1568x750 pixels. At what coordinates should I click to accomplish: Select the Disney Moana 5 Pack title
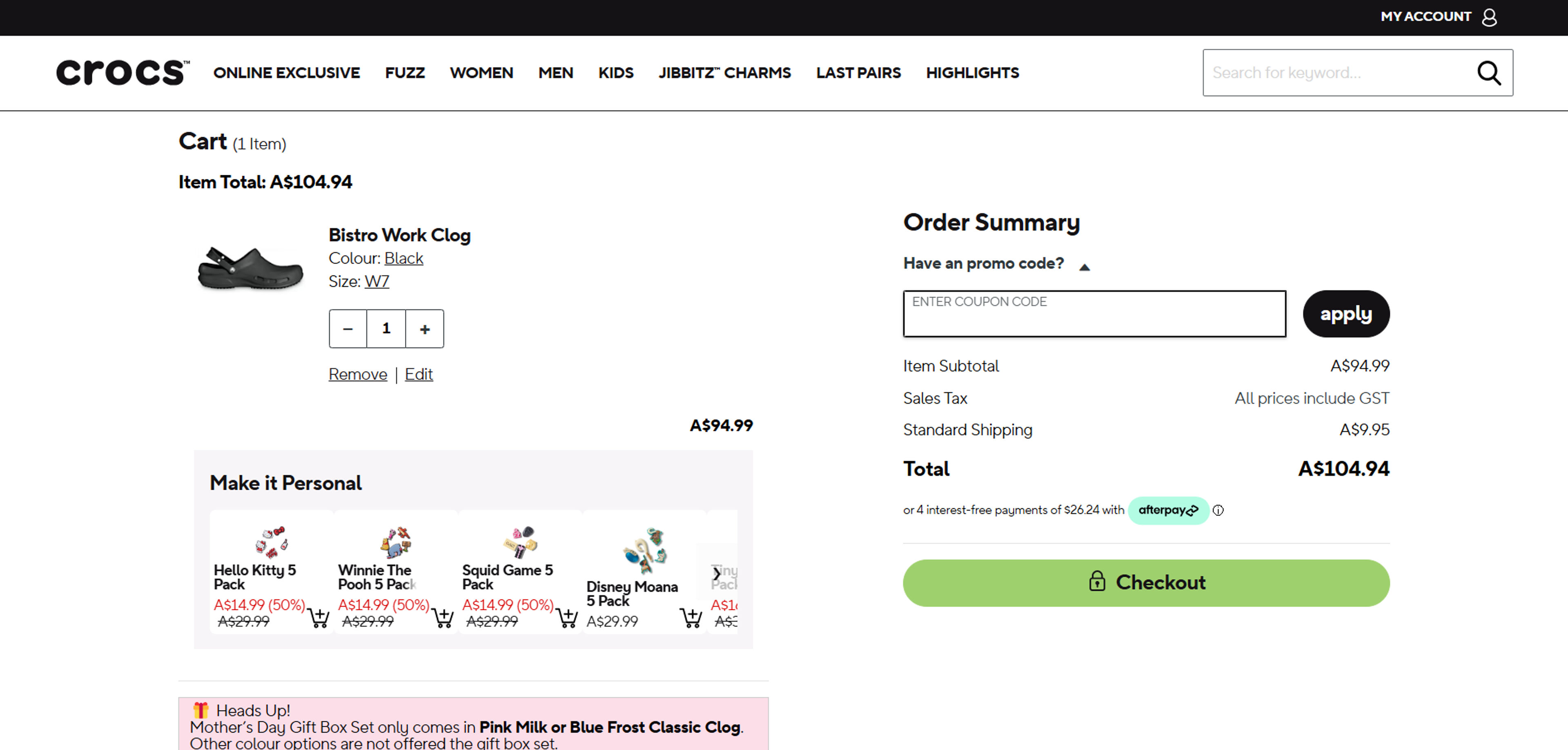click(632, 594)
